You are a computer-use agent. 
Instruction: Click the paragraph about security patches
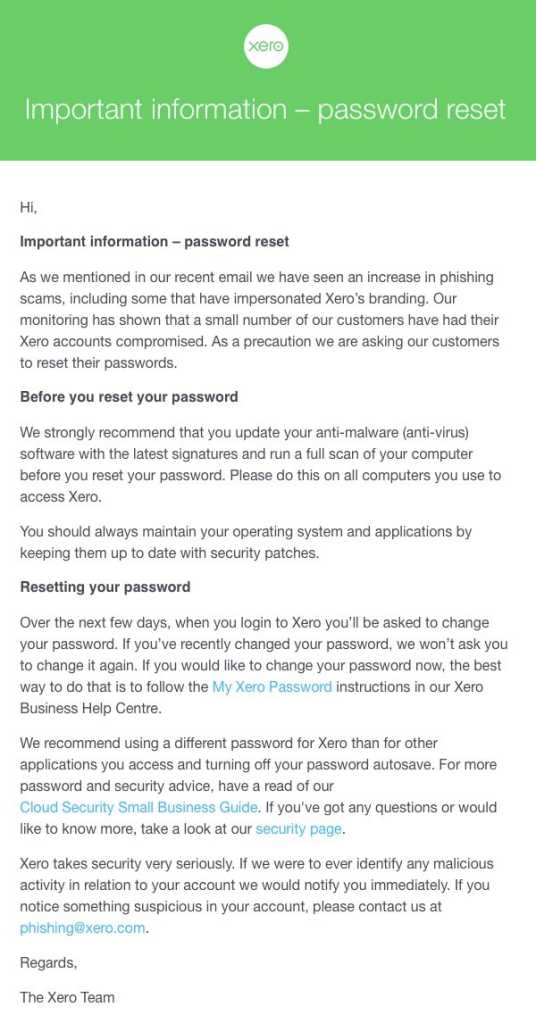click(246, 542)
